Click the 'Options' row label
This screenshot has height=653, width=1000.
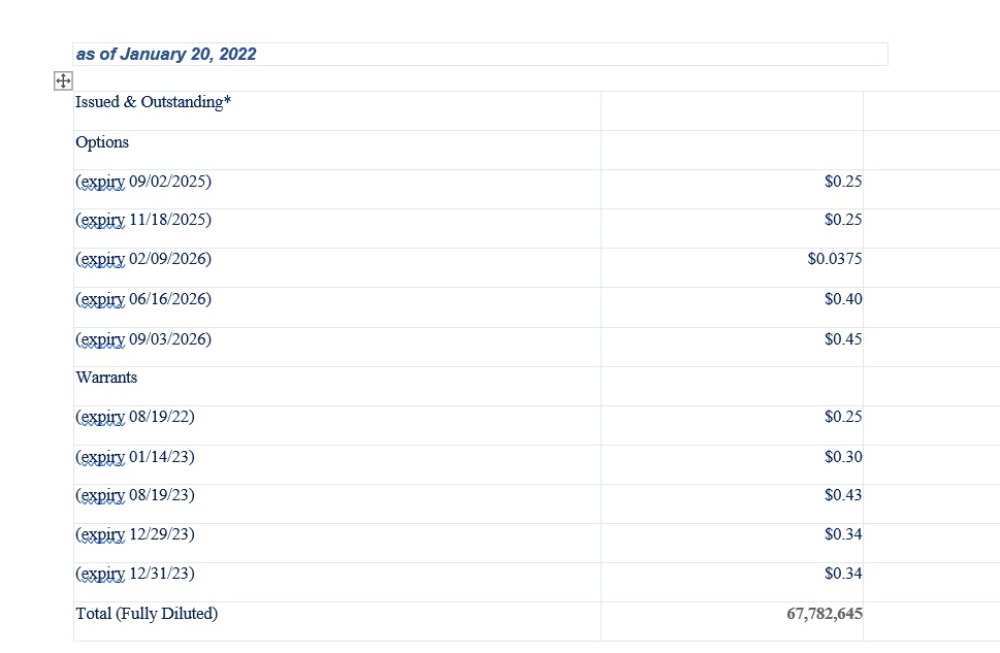click(x=102, y=142)
